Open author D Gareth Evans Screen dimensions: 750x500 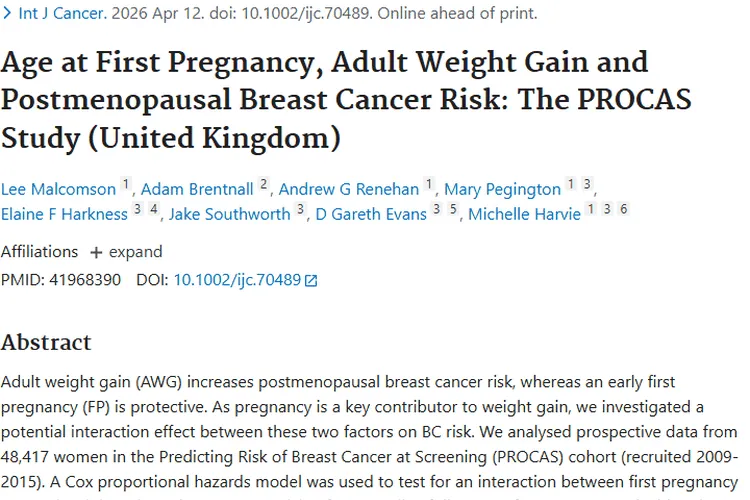point(370,214)
